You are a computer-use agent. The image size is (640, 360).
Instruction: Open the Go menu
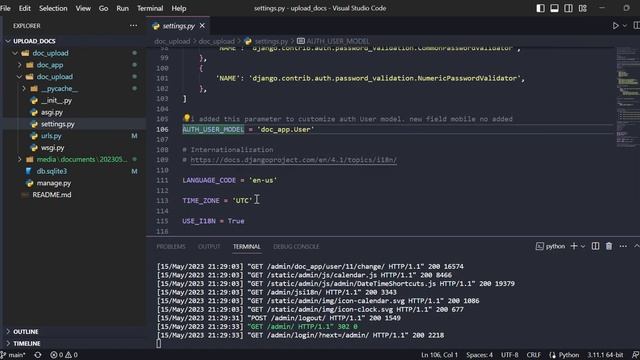pos(103,8)
